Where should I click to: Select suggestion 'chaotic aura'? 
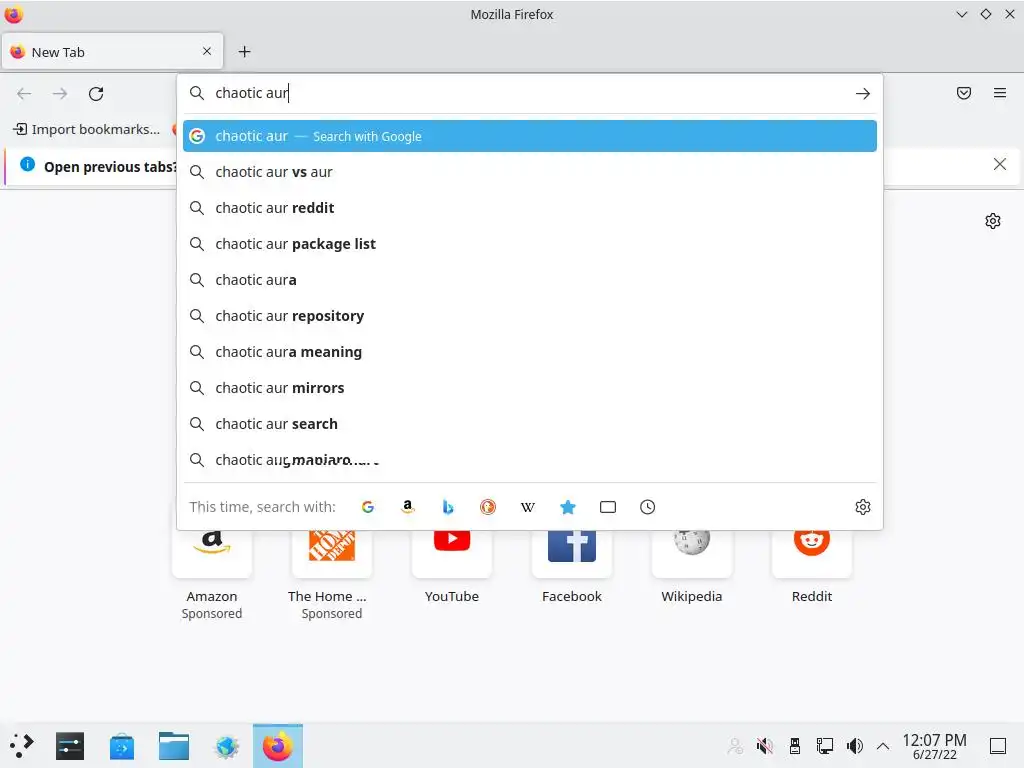[x=530, y=280]
